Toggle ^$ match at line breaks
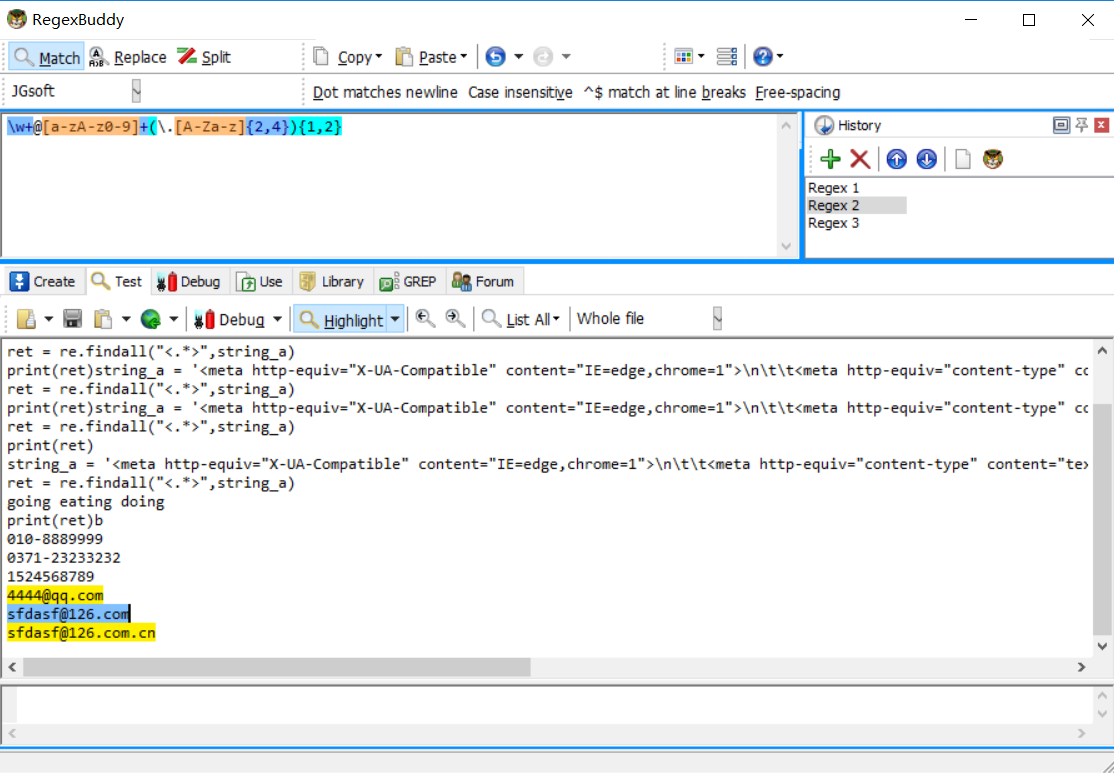 pyautogui.click(x=664, y=92)
